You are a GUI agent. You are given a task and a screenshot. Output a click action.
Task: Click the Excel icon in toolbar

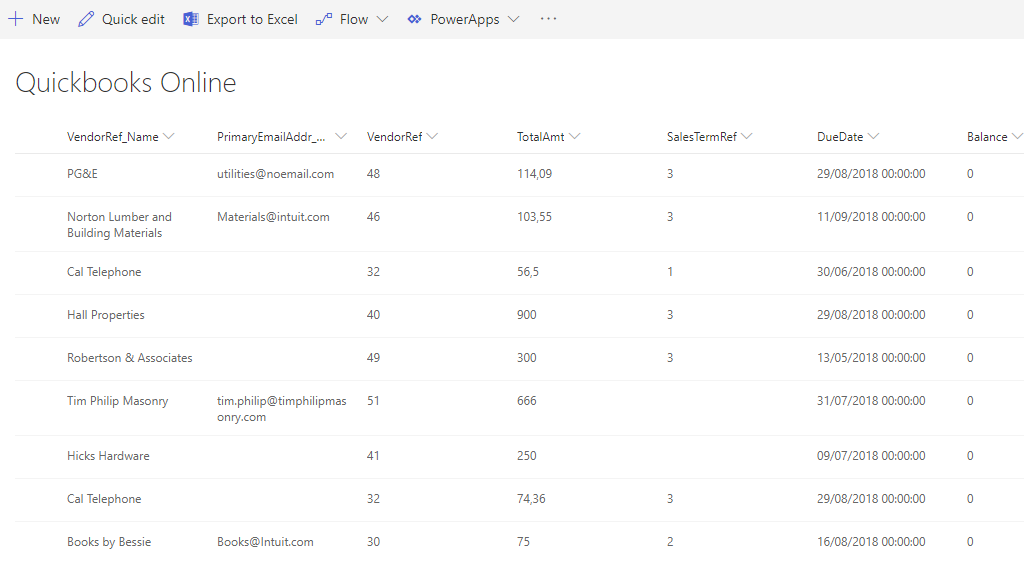[x=191, y=19]
